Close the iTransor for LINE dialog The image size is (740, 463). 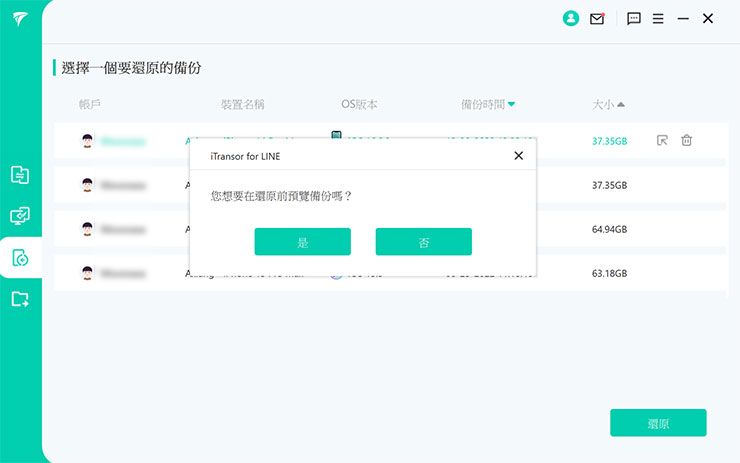518,156
